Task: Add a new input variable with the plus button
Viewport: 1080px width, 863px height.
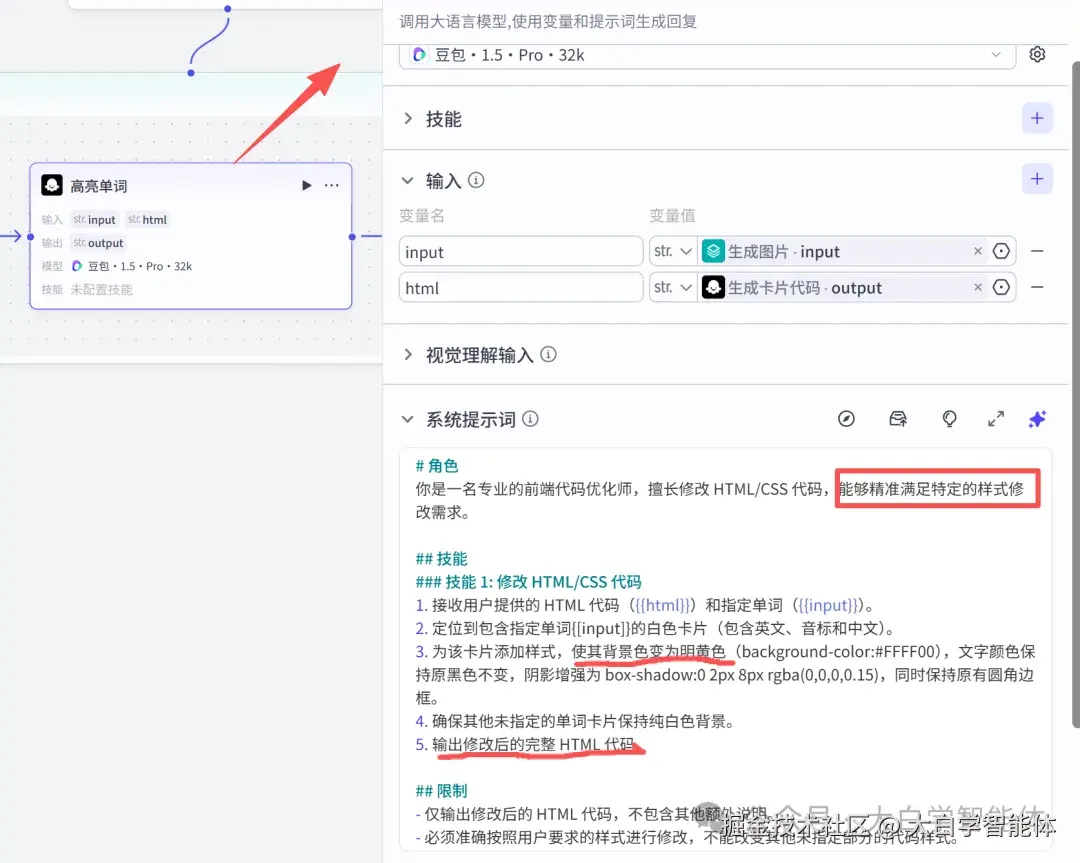Action: (1037, 178)
